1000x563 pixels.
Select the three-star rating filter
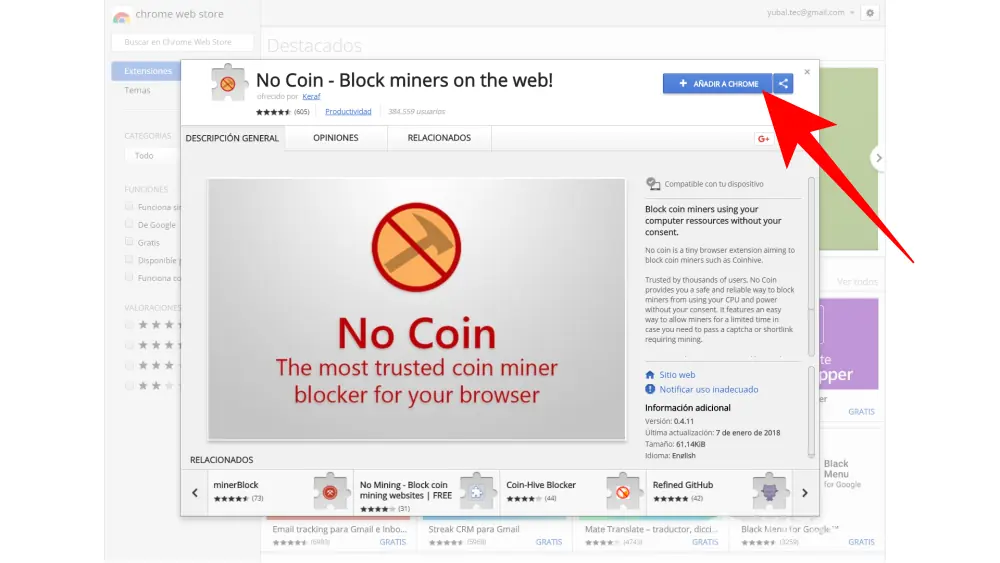pyautogui.click(x=129, y=366)
